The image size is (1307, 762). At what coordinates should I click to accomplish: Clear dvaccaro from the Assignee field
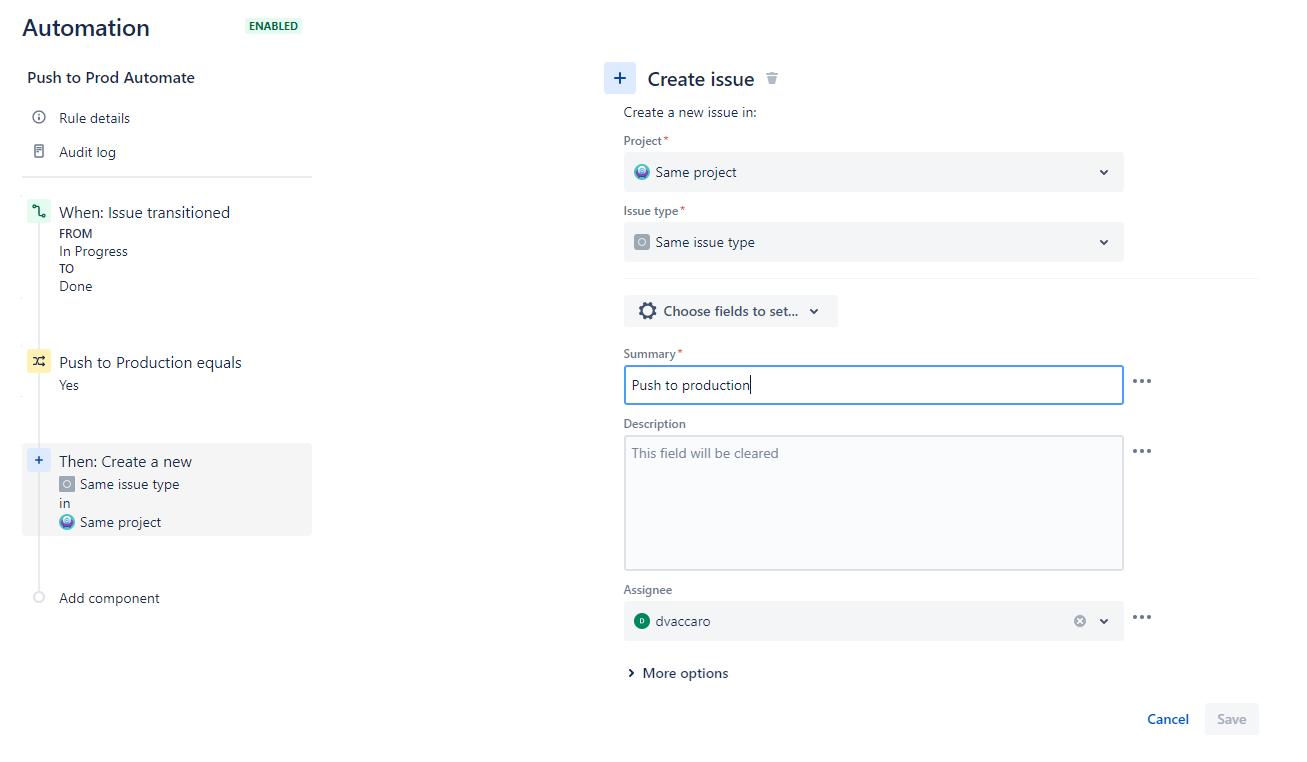1079,621
